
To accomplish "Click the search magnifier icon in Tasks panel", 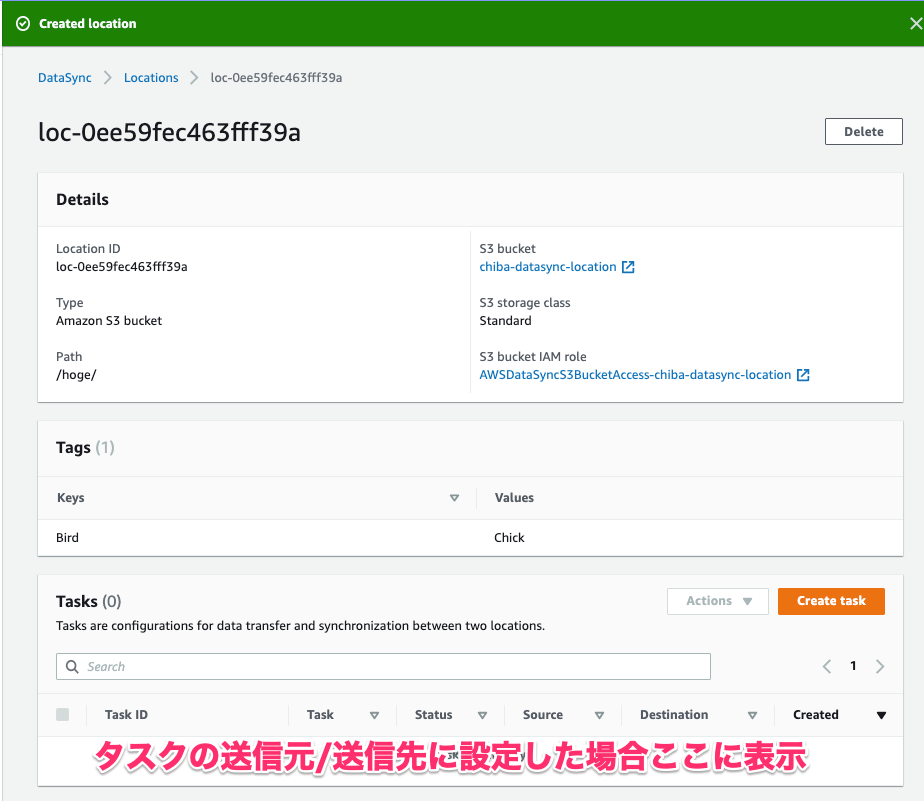I will pos(71,666).
